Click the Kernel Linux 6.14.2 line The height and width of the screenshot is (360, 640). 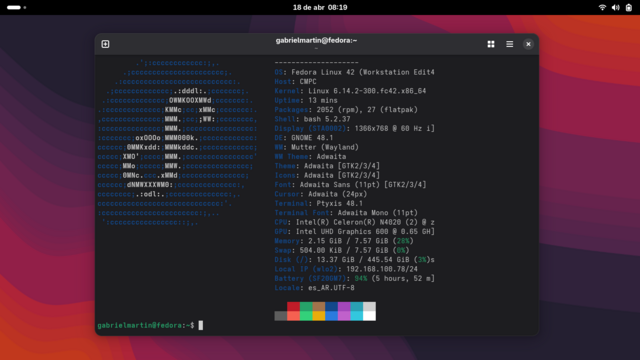tap(351, 91)
